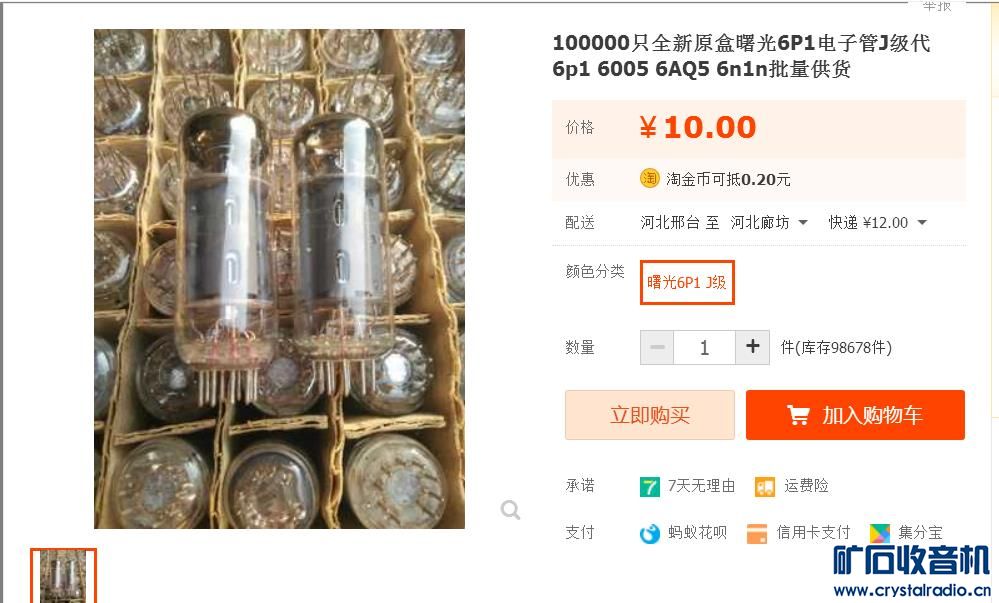Decrease quantity with the minus button

click(657, 347)
